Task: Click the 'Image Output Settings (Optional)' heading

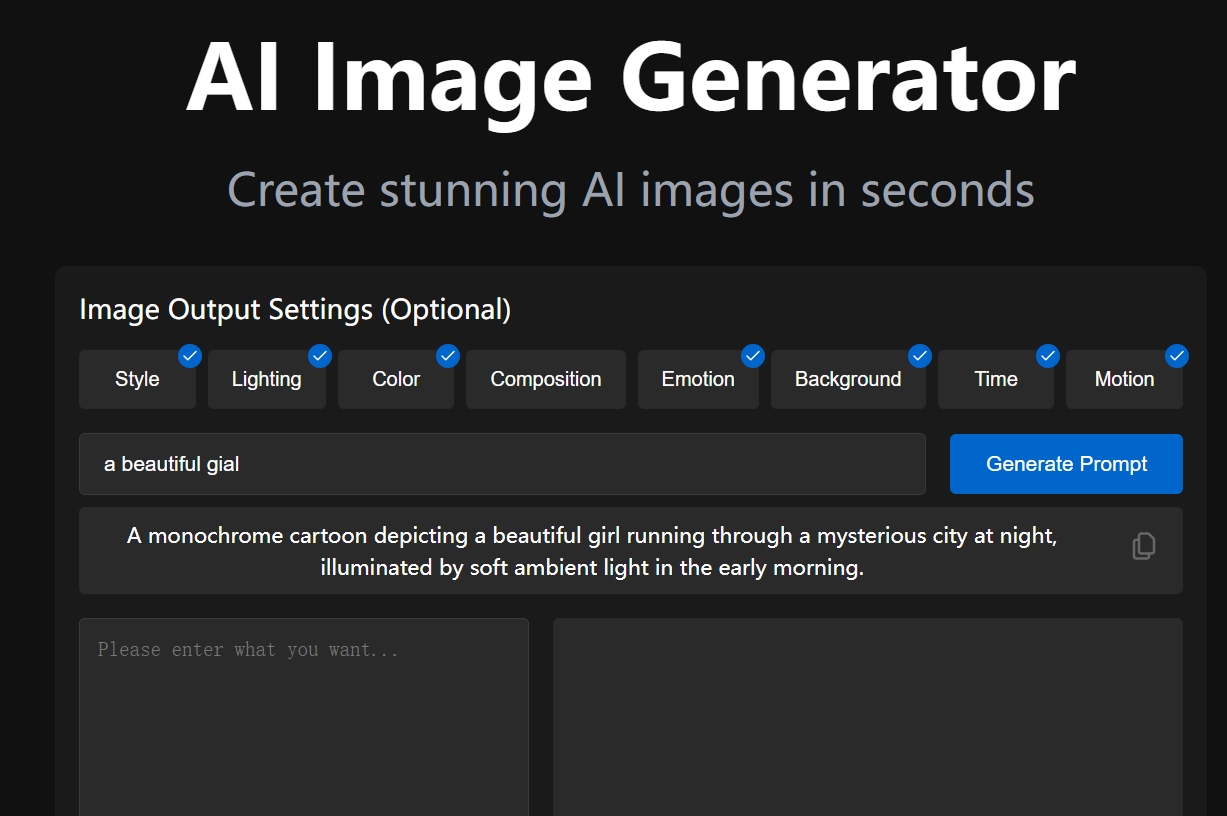Action: coord(295,310)
